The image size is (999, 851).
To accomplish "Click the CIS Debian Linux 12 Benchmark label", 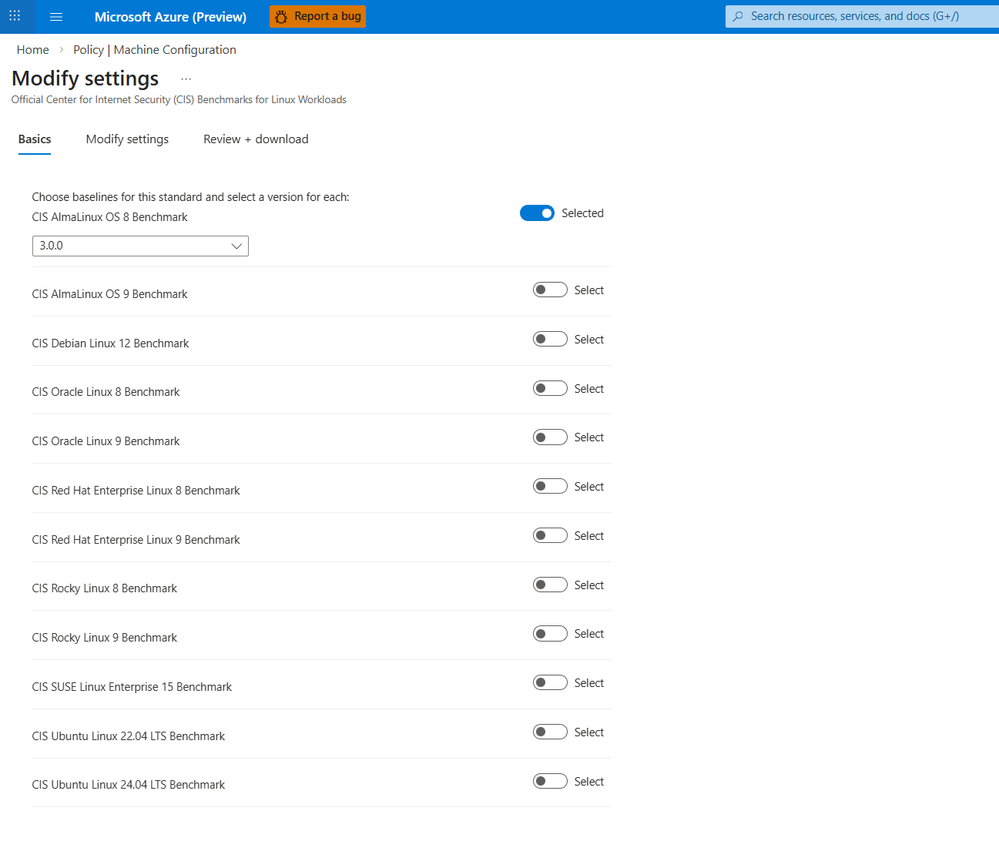I will click(110, 343).
